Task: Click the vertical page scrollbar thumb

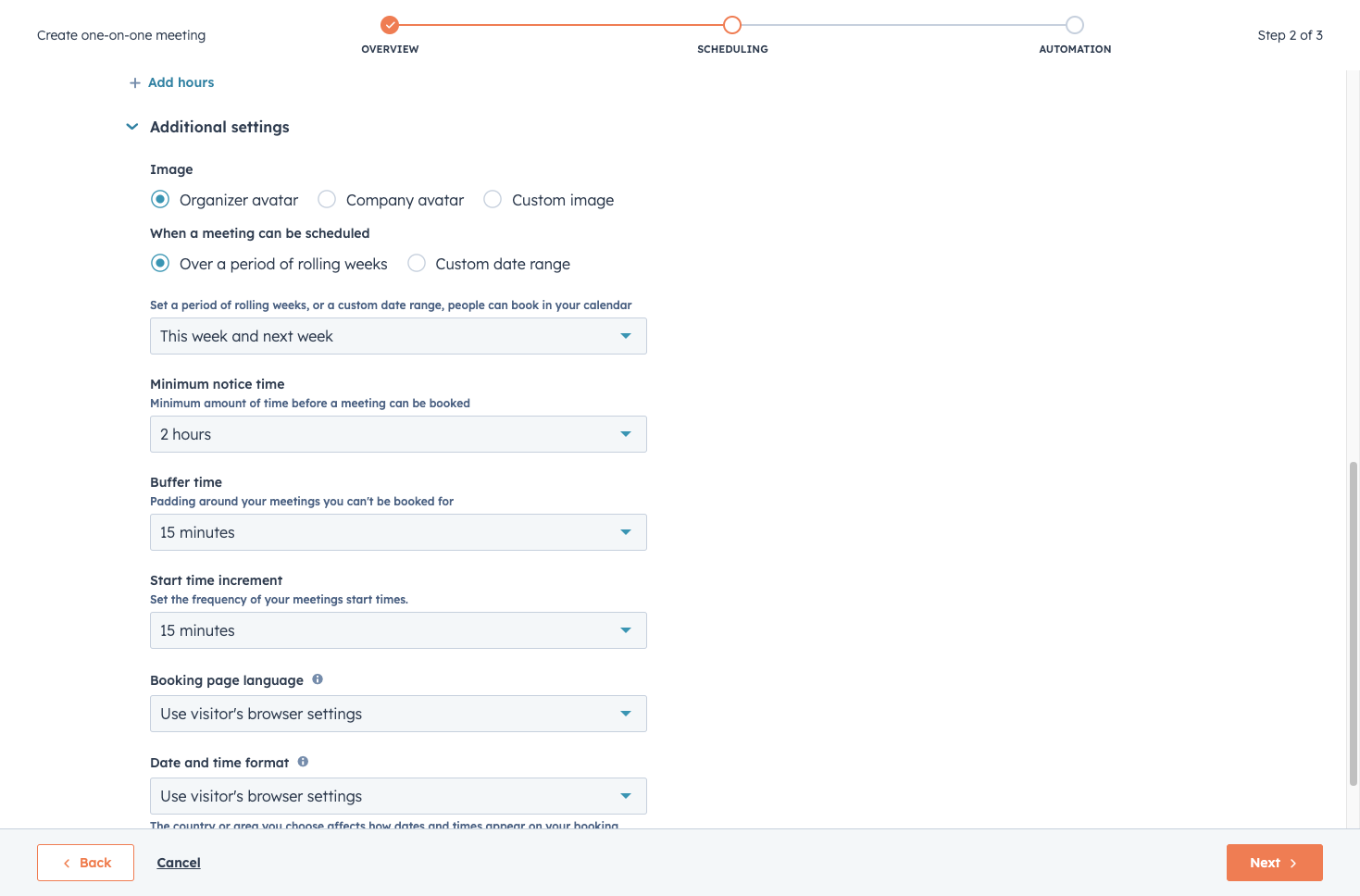Action: click(x=1353, y=624)
